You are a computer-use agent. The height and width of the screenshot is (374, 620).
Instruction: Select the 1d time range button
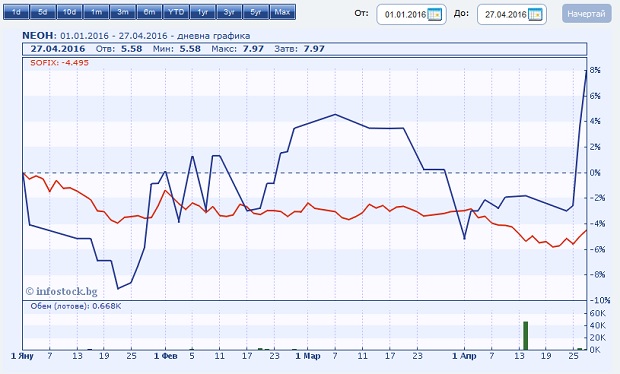pos(16,12)
